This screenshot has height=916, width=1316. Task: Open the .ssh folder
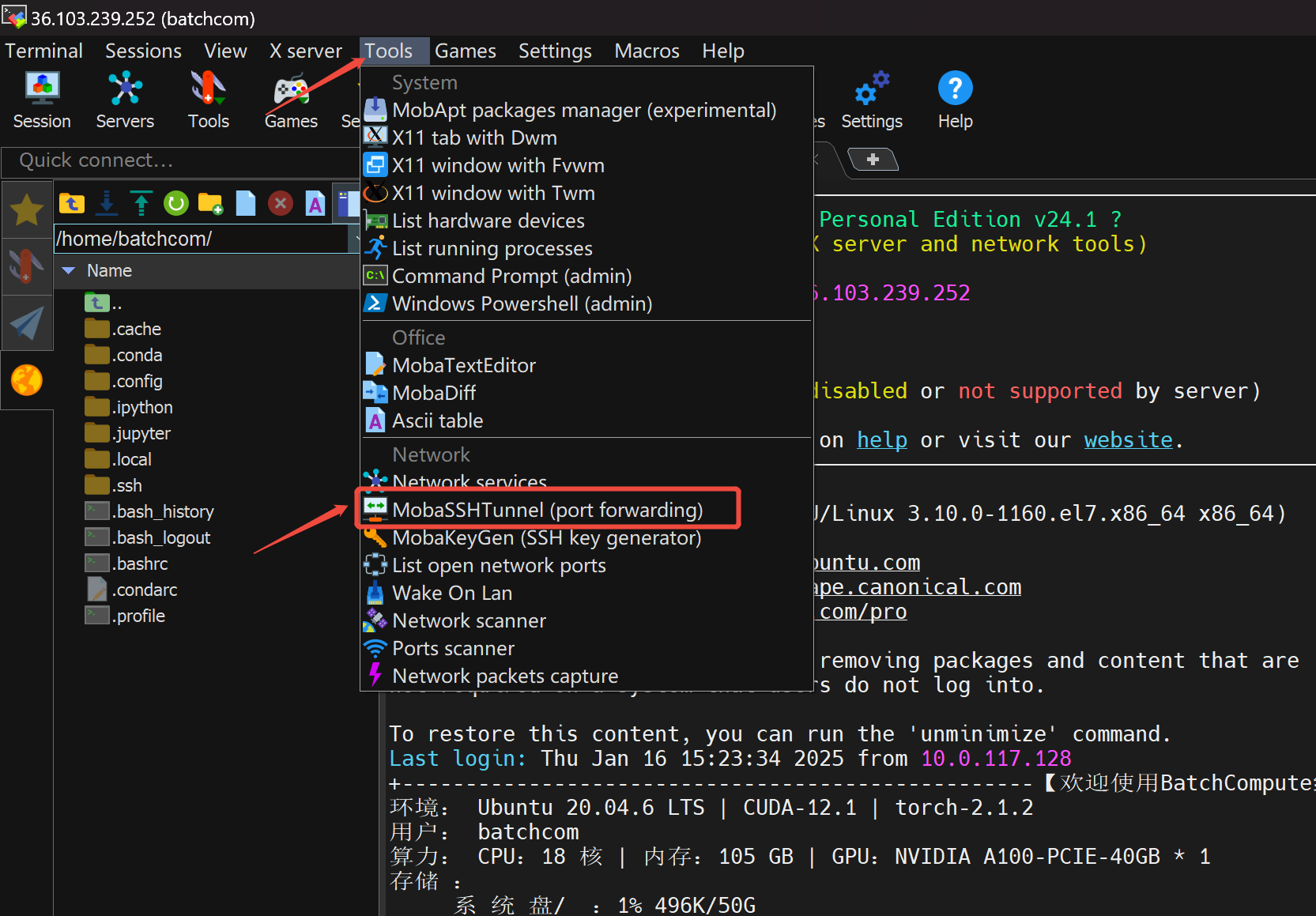127,485
